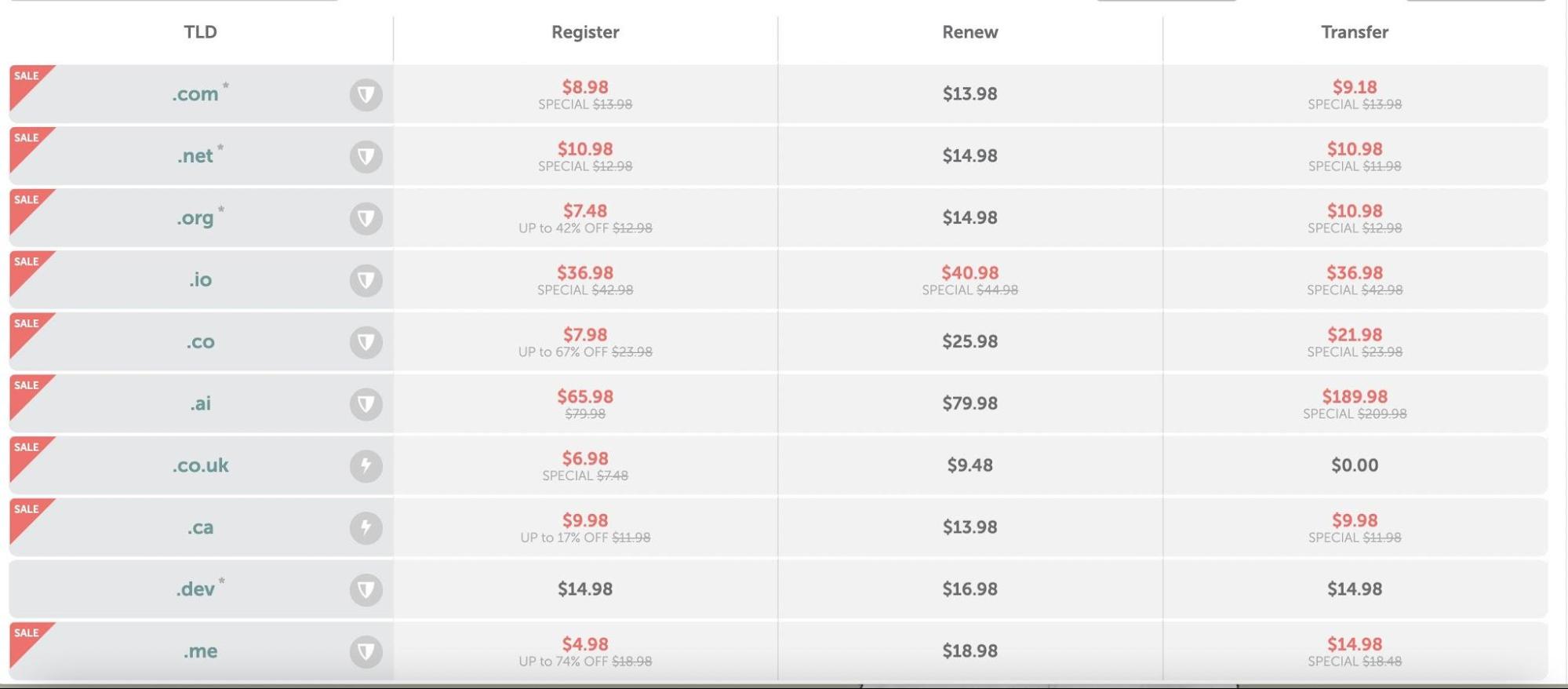This screenshot has height=689, width=1568.
Task: Click the shield icon beside .me
Action: click(x=366, y=651)
